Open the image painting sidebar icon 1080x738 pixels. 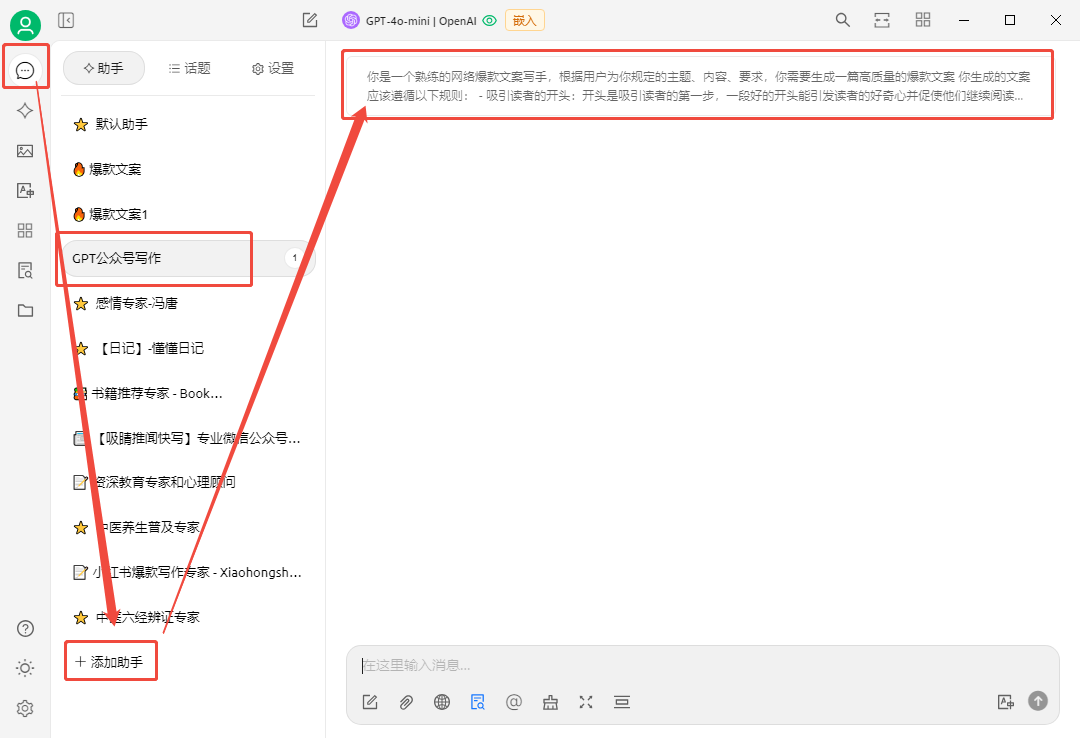pyautogui.click(x=25, y=151)
